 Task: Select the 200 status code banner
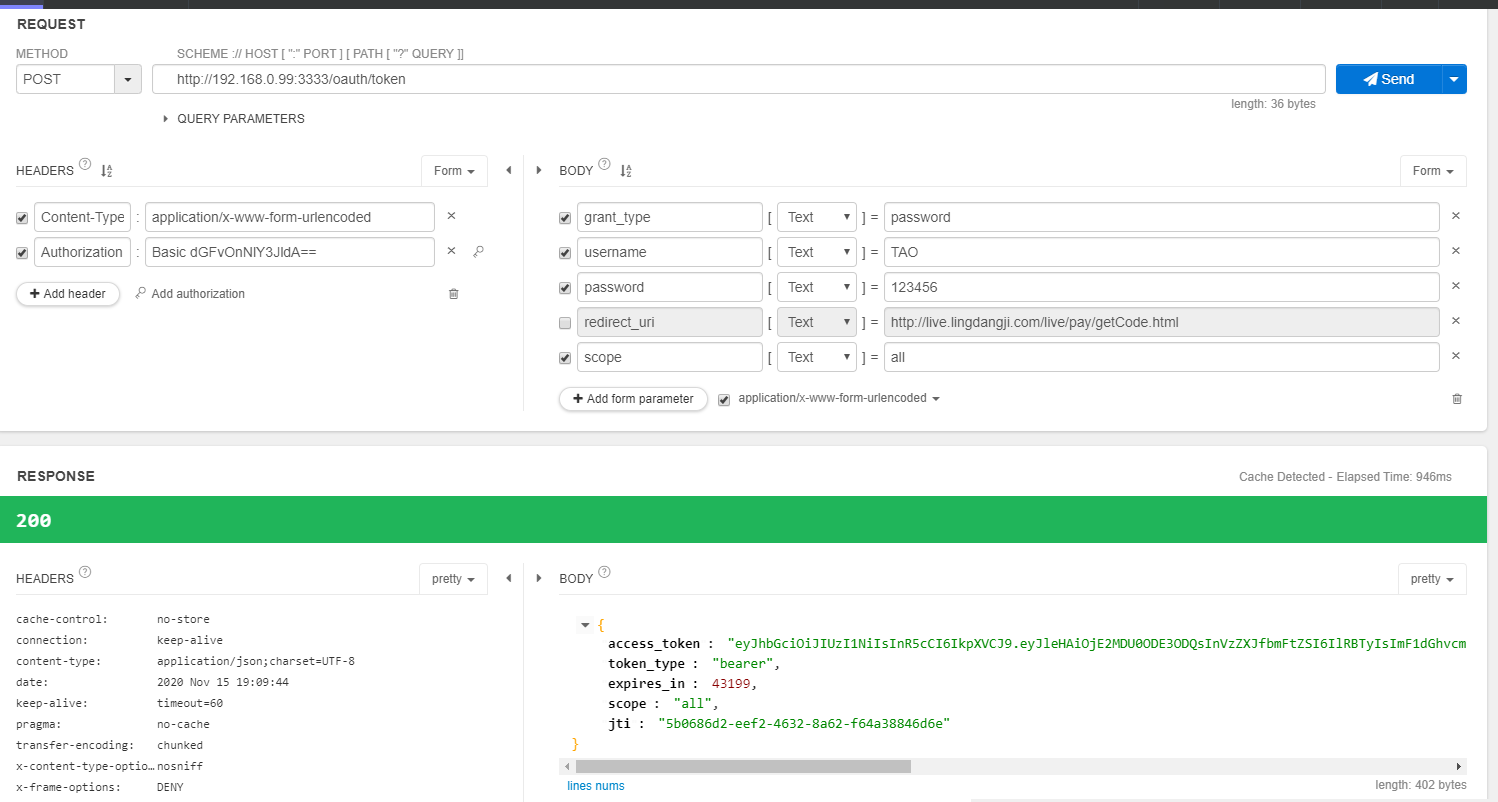pos(743,520)
